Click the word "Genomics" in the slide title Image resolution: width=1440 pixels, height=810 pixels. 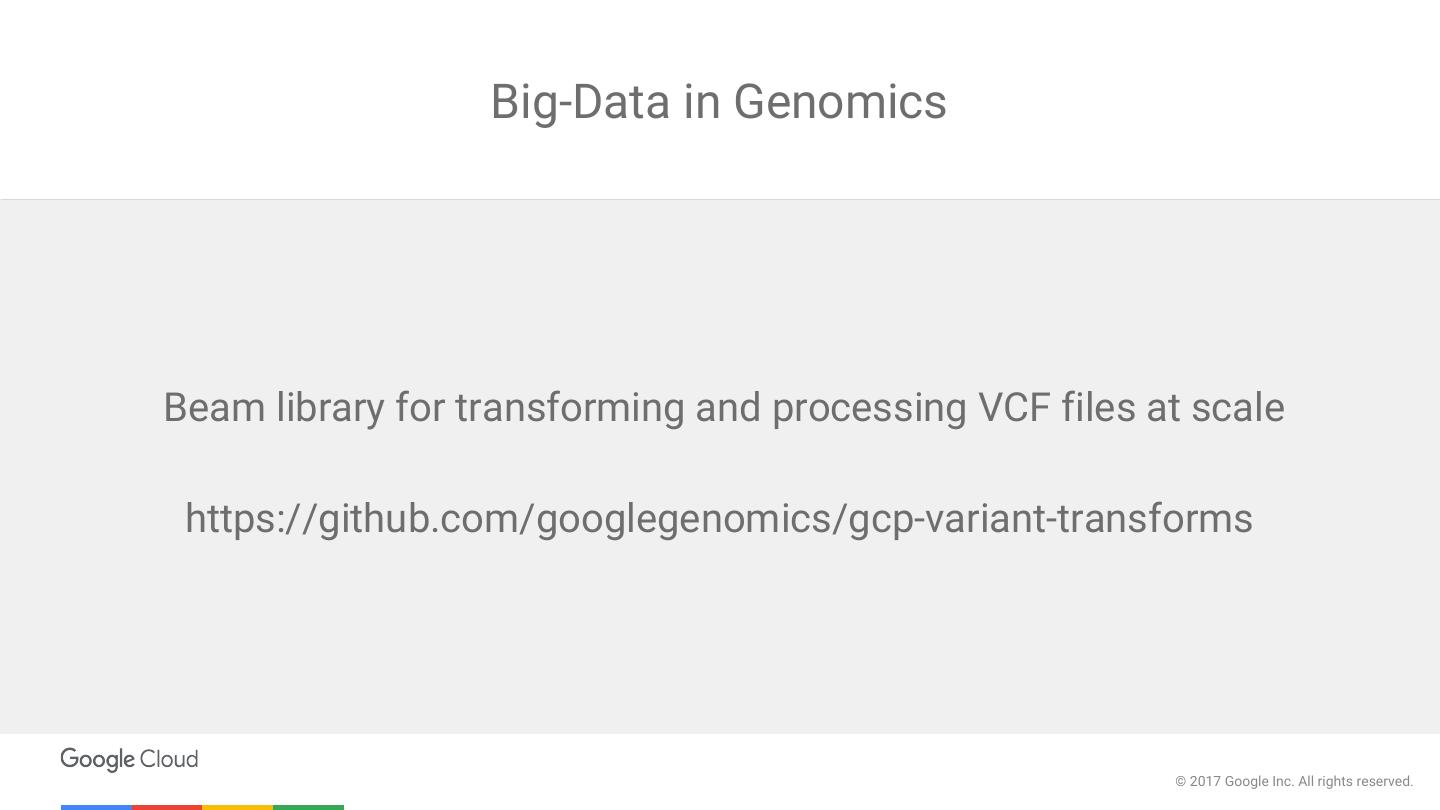[839, 102]
